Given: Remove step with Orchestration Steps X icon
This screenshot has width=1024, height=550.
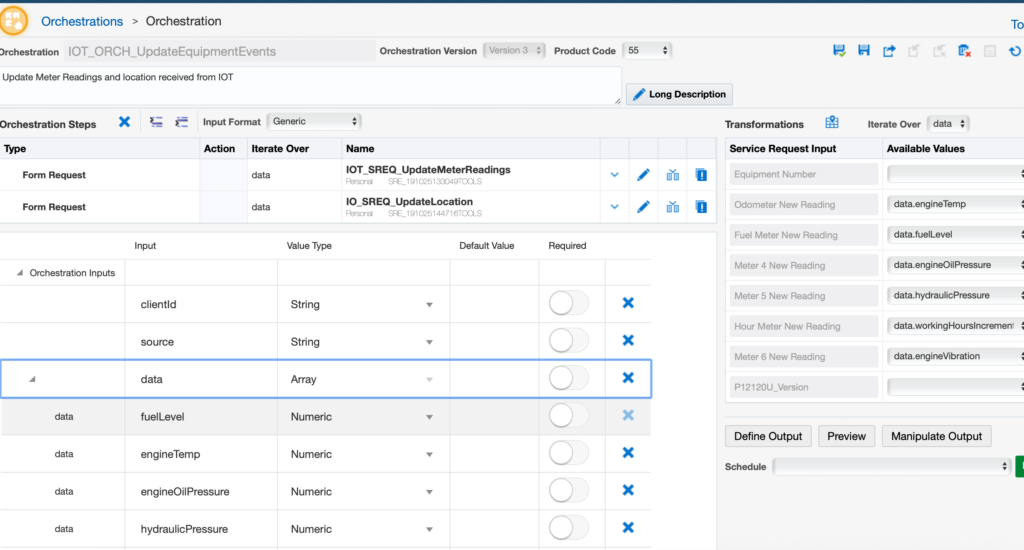Looking at the screenshot, I should coord(124,121).
